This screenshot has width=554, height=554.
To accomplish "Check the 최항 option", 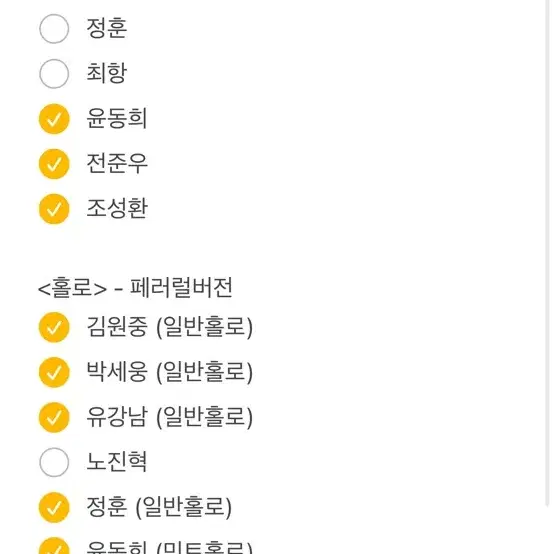I will 54,73.
